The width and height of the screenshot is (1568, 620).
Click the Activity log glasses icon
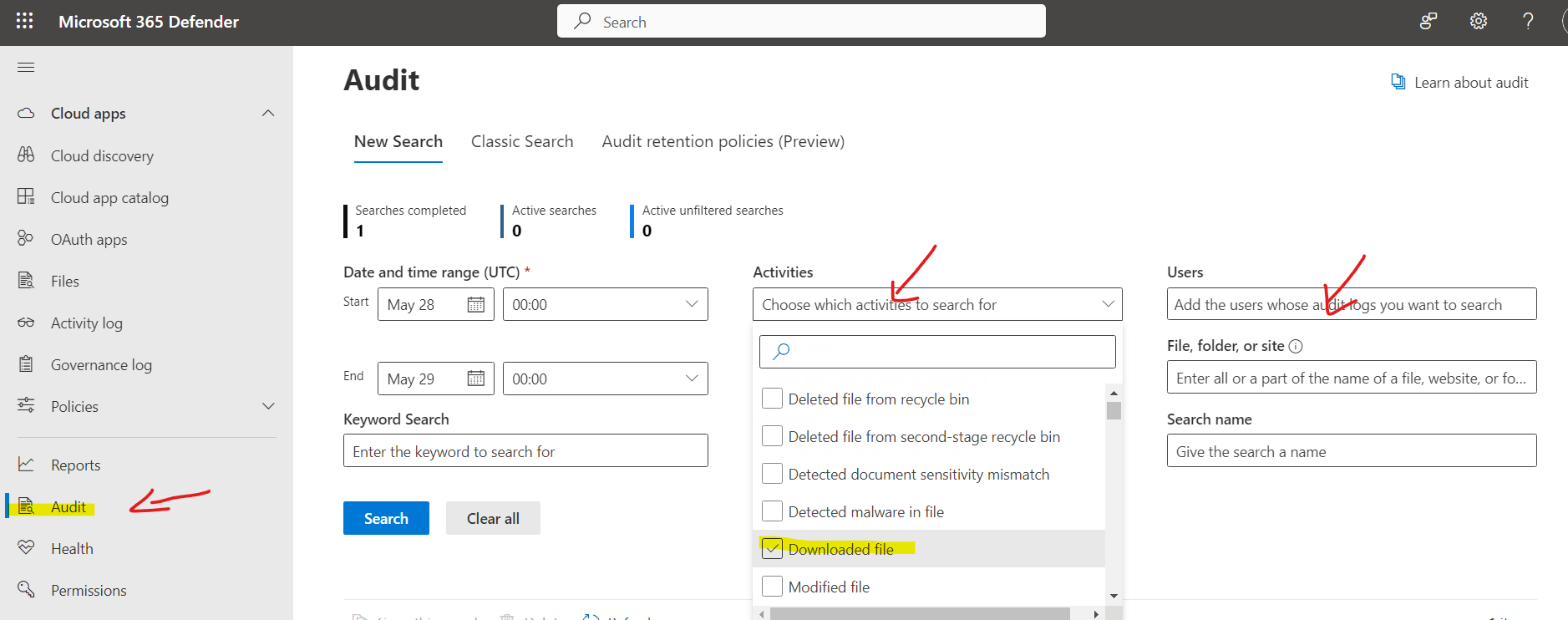(x=26, y=322)
